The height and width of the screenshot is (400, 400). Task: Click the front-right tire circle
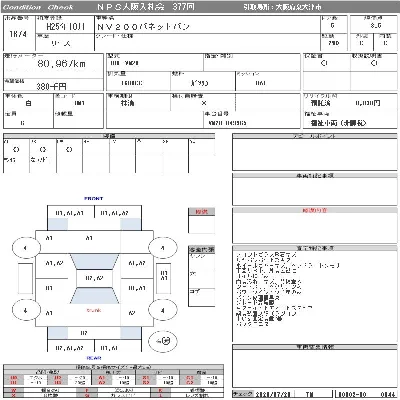click(162, 248)
